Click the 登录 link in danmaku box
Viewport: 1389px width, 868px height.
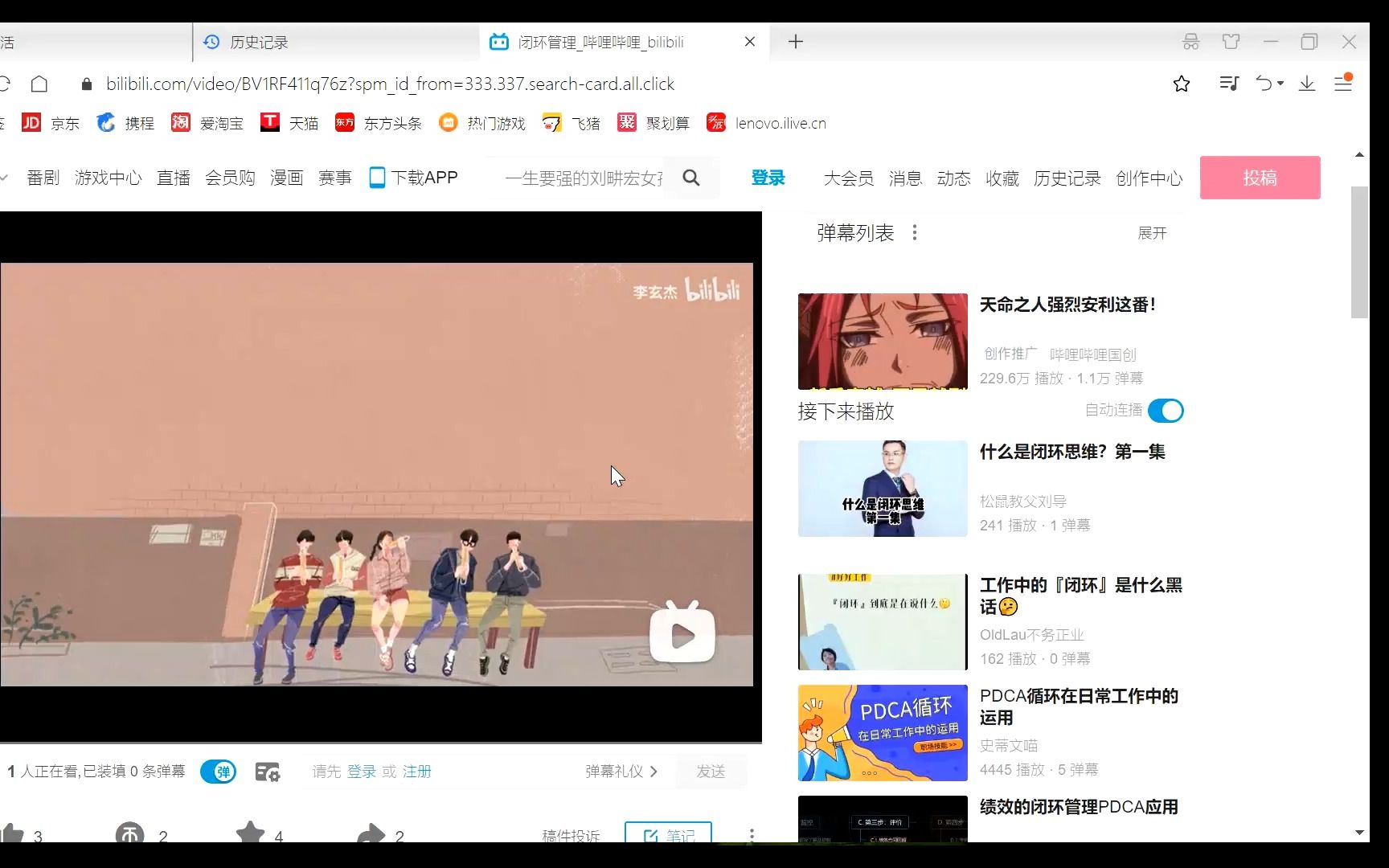[362, 772]
